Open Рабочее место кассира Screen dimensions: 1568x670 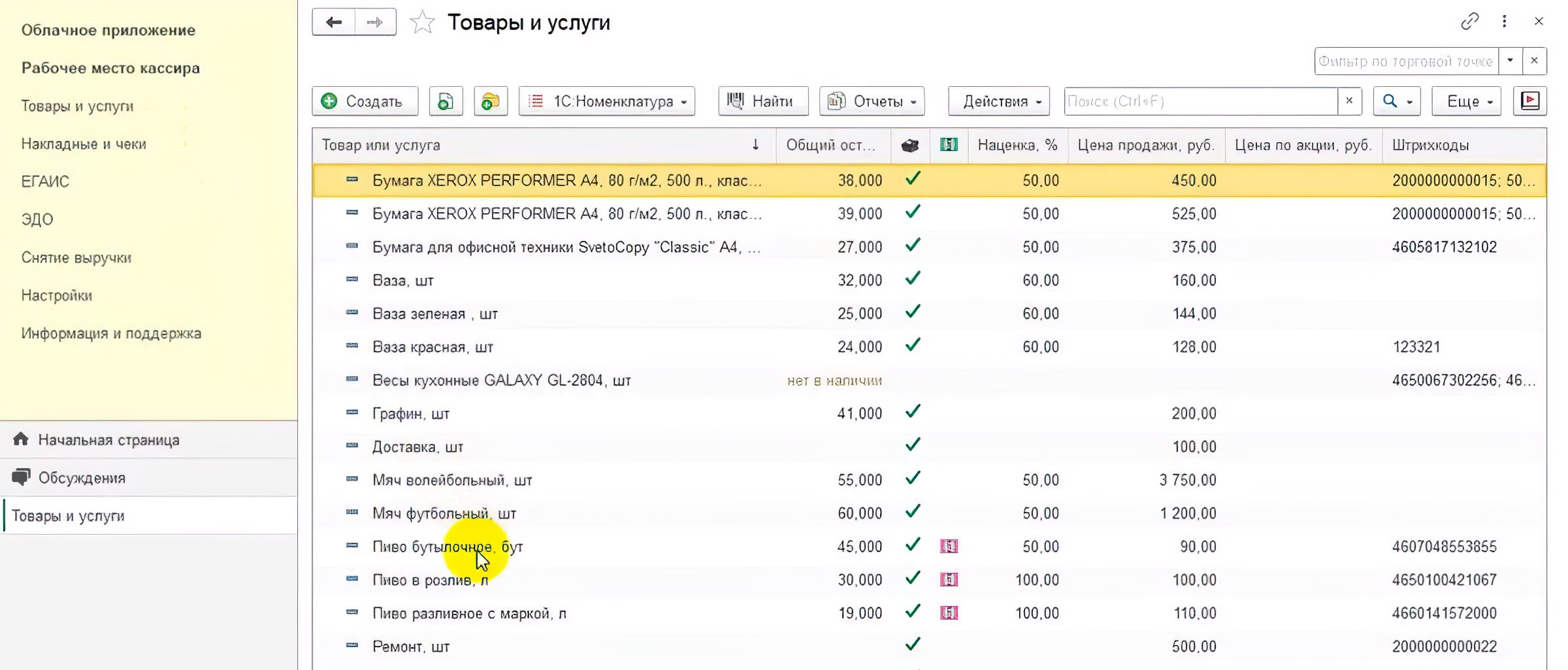click(x=110, y=68)
